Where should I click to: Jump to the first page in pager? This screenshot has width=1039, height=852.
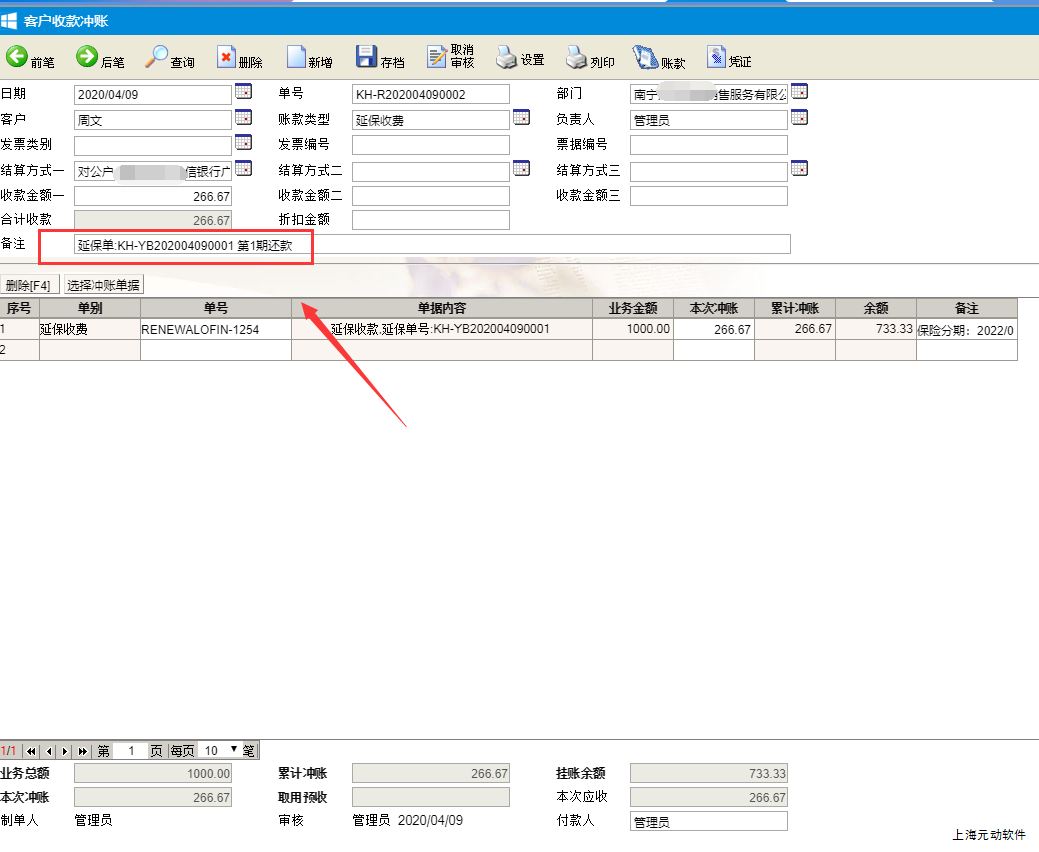click(x=32, y=750)
